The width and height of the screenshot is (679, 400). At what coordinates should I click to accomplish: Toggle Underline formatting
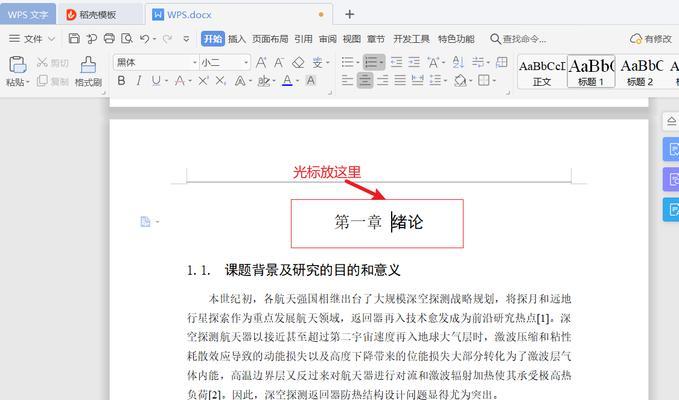coord(156,81)
